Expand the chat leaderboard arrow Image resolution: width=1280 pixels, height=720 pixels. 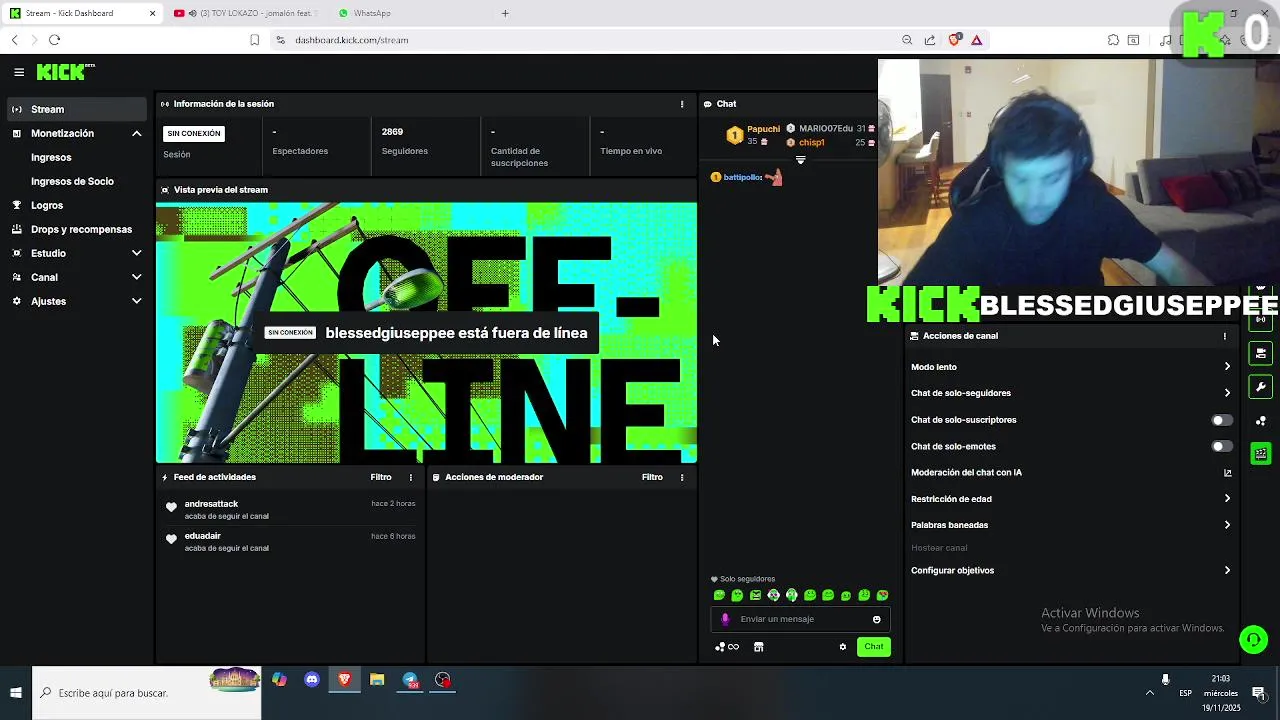tap(800, 160)
